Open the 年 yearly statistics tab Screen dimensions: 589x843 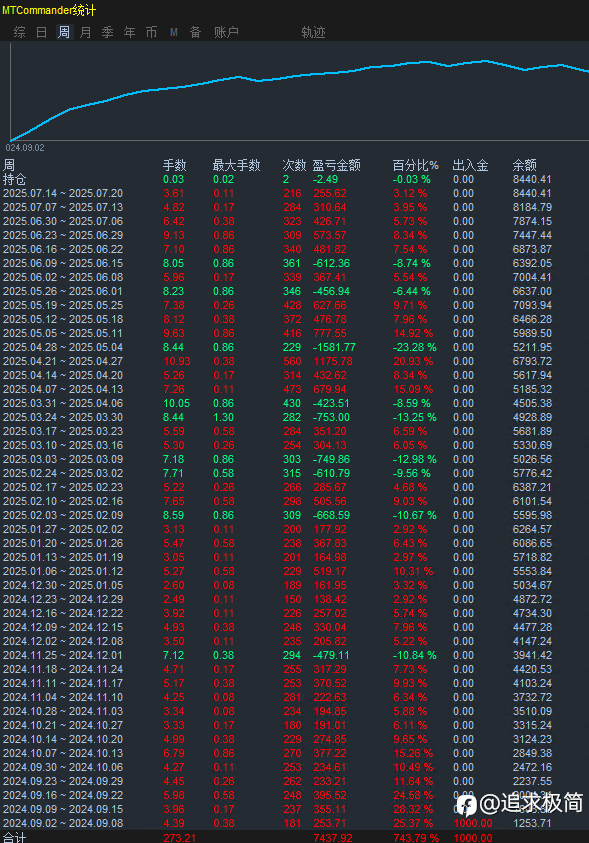130,32
